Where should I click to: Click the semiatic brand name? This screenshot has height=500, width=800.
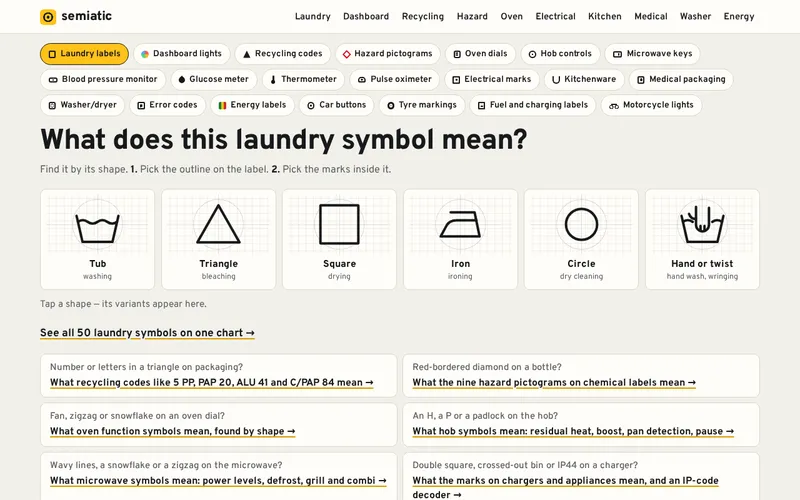tap(86, 16)
